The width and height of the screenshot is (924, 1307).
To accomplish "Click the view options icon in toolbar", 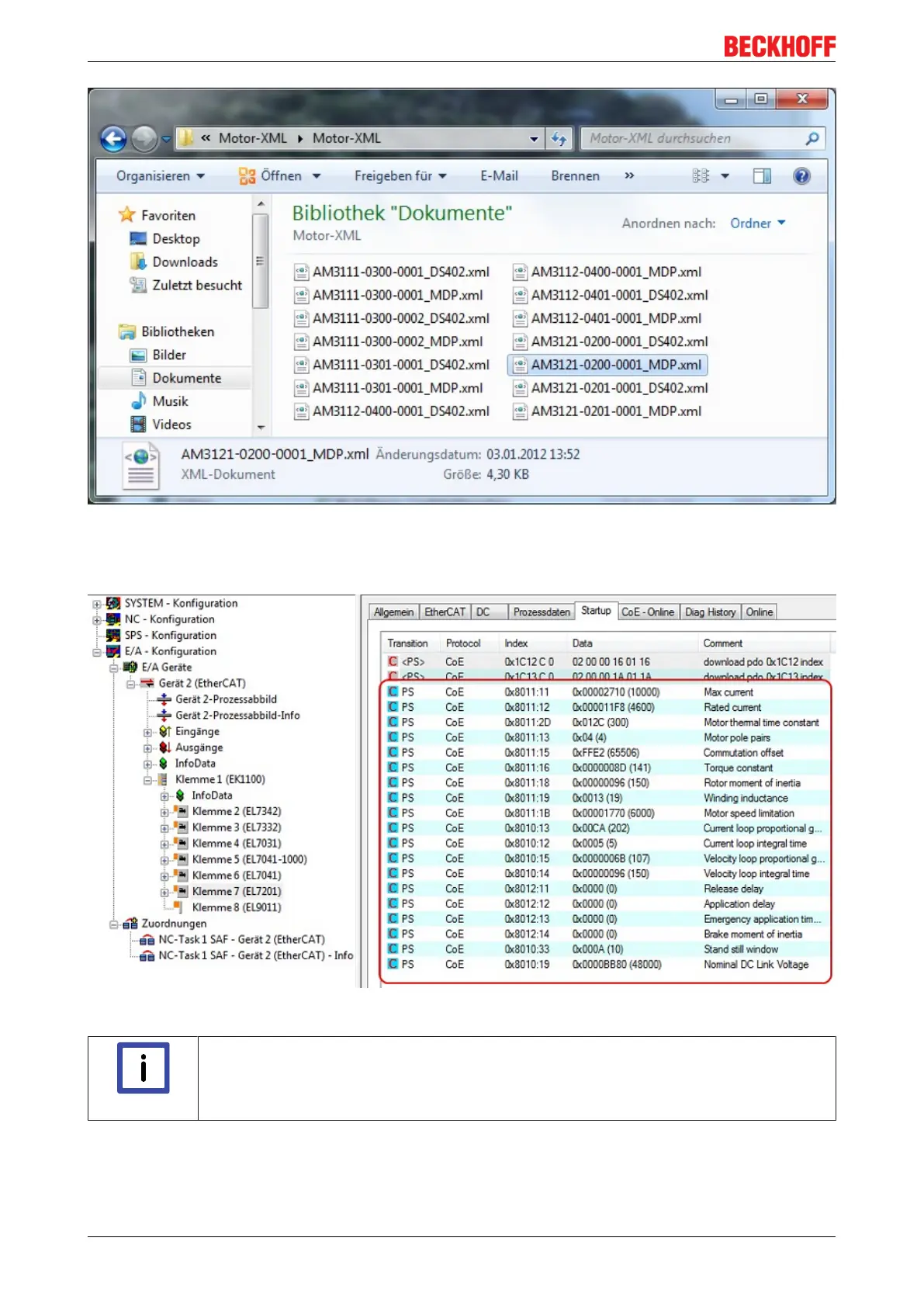I will [701, 176].
